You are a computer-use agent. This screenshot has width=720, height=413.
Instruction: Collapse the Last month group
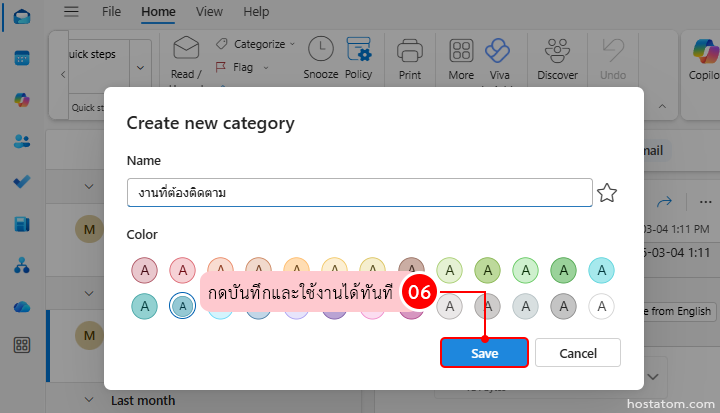[89, 400]
